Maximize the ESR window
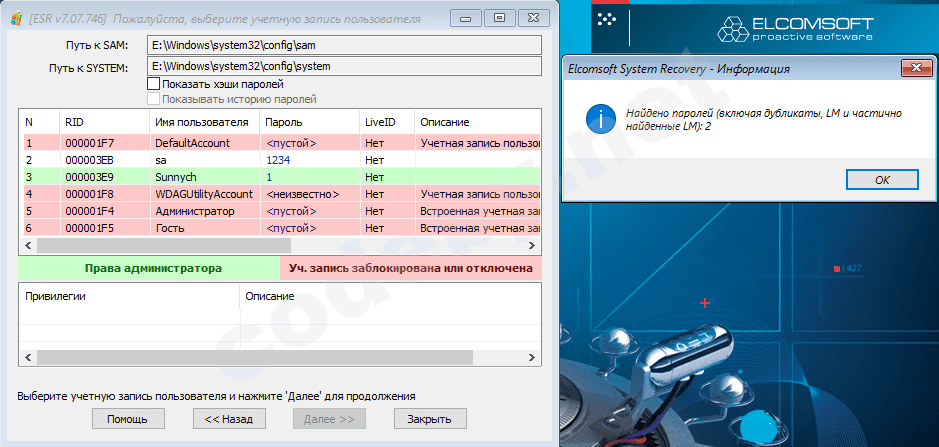The width and height of the screenshot is (939, 447). 499,17
